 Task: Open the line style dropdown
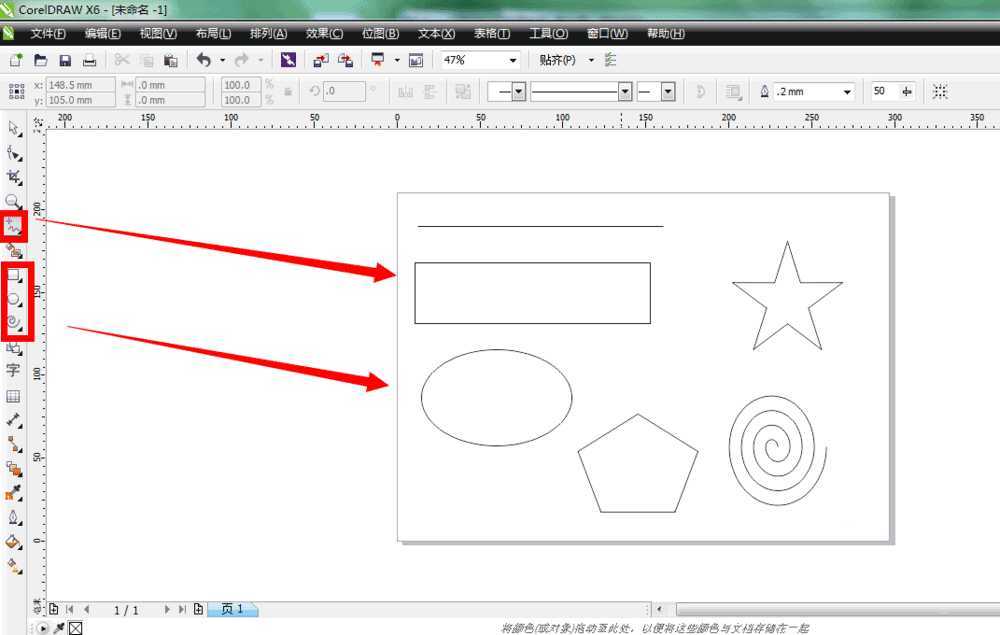(625, 92)
